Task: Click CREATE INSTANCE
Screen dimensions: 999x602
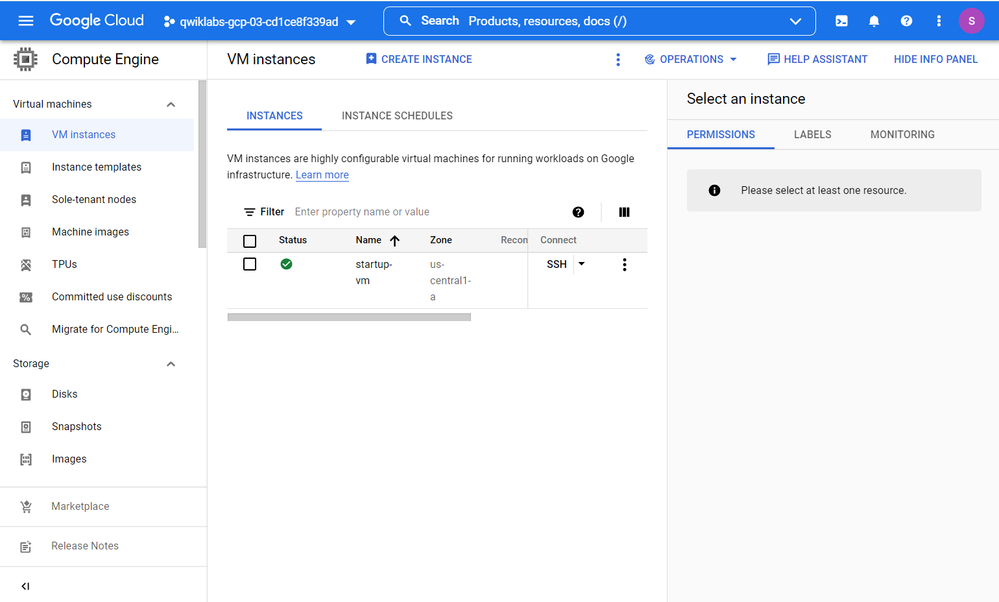Action: (x=419, y=59)
